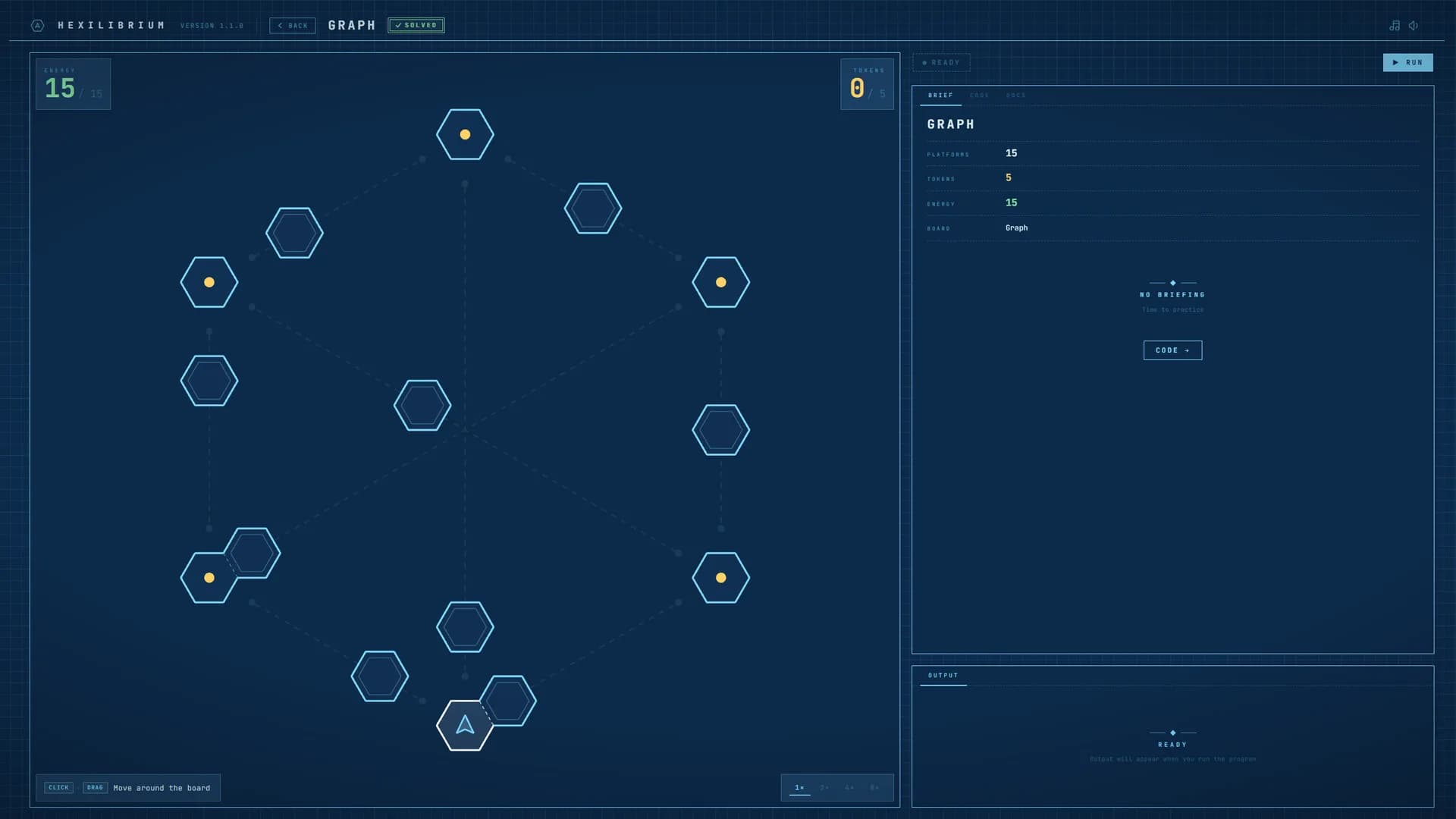1456x819 pixels.
Task: Switch to the Brief tab
Action: (940, 96)
